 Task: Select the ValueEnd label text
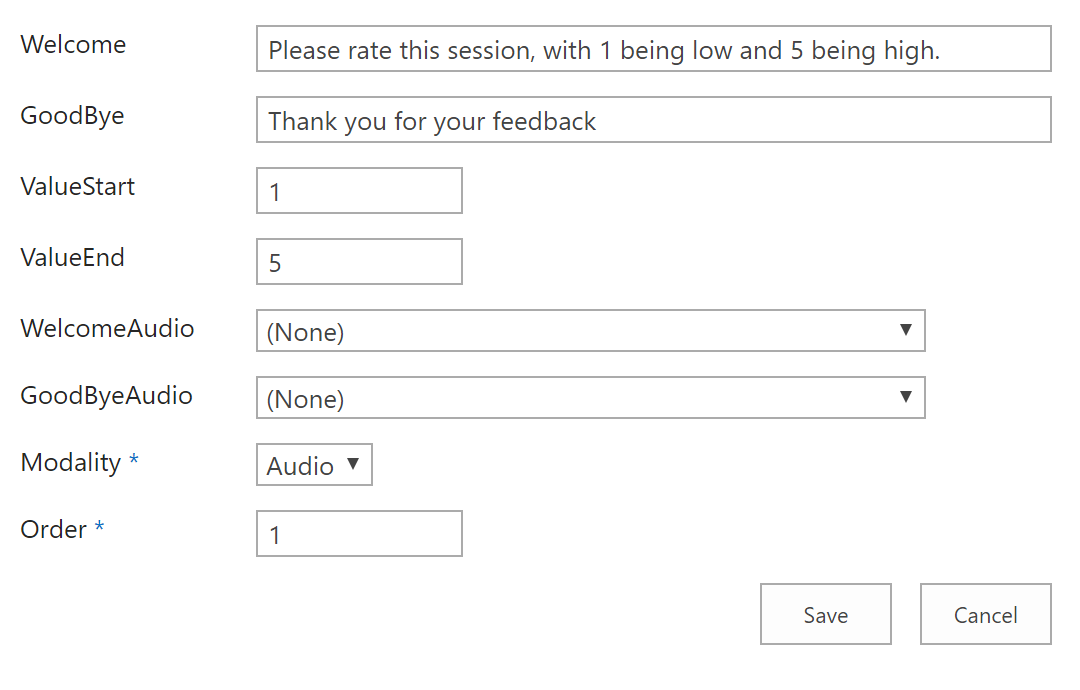point(72,258)
